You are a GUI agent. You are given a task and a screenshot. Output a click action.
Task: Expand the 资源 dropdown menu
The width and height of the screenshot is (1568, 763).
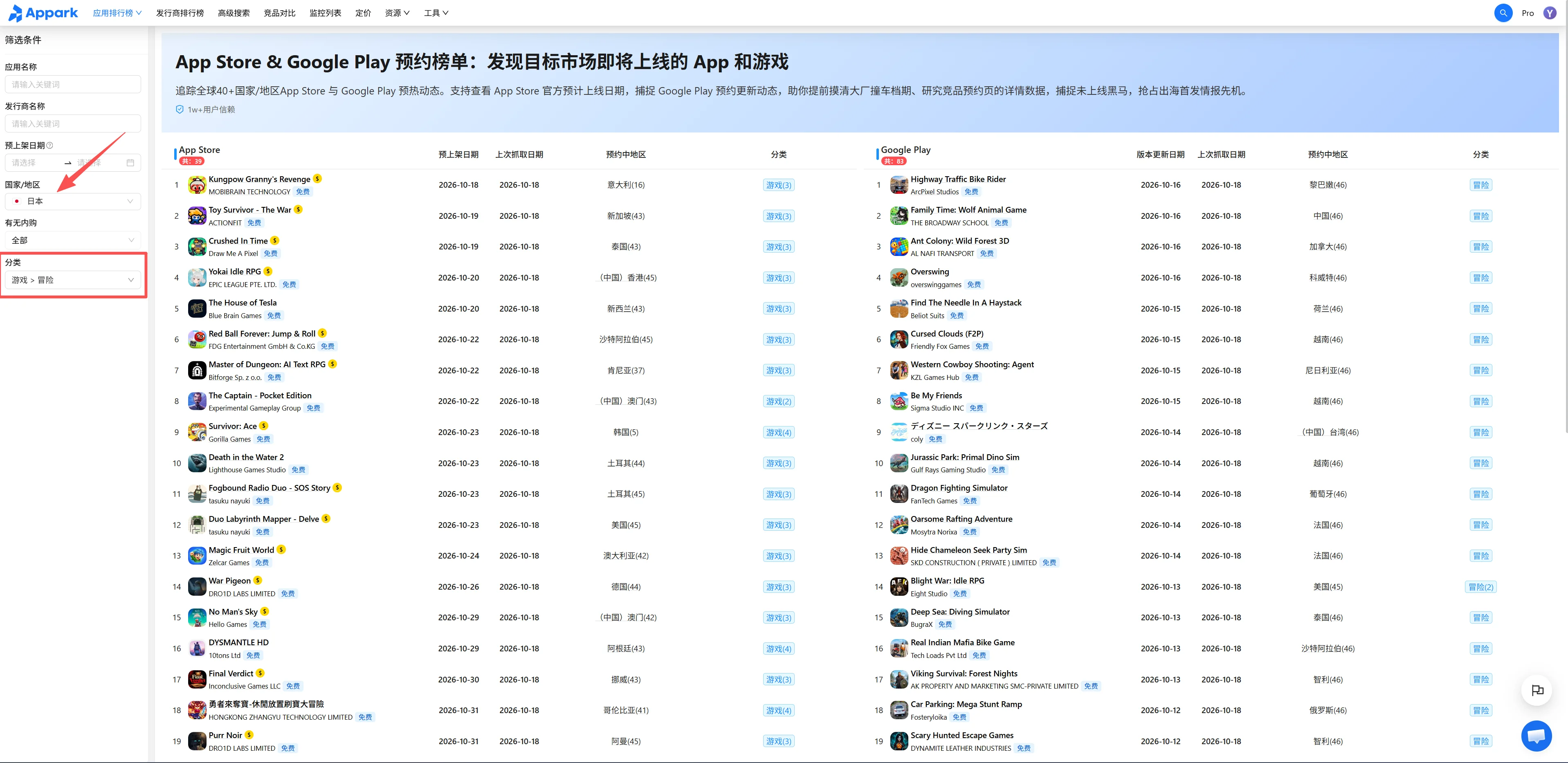397,13
